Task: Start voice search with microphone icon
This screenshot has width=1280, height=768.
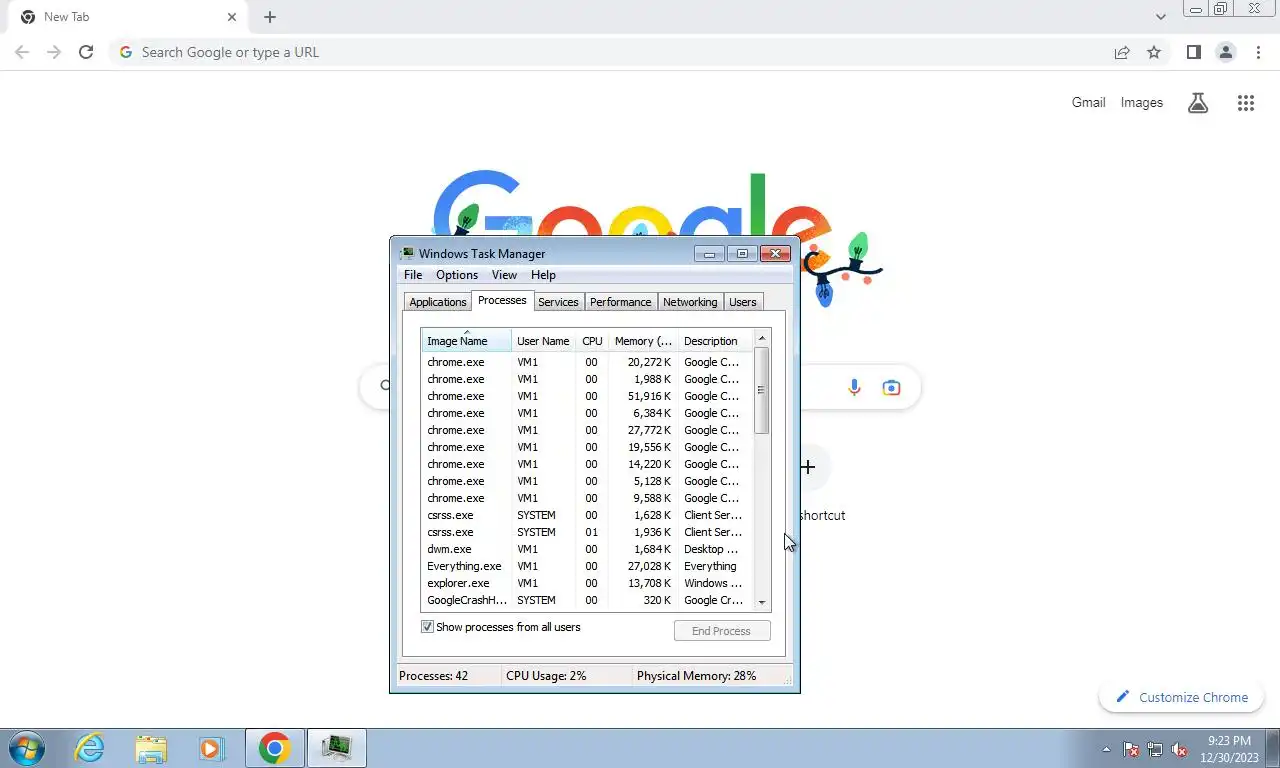Action: (854, 387)
